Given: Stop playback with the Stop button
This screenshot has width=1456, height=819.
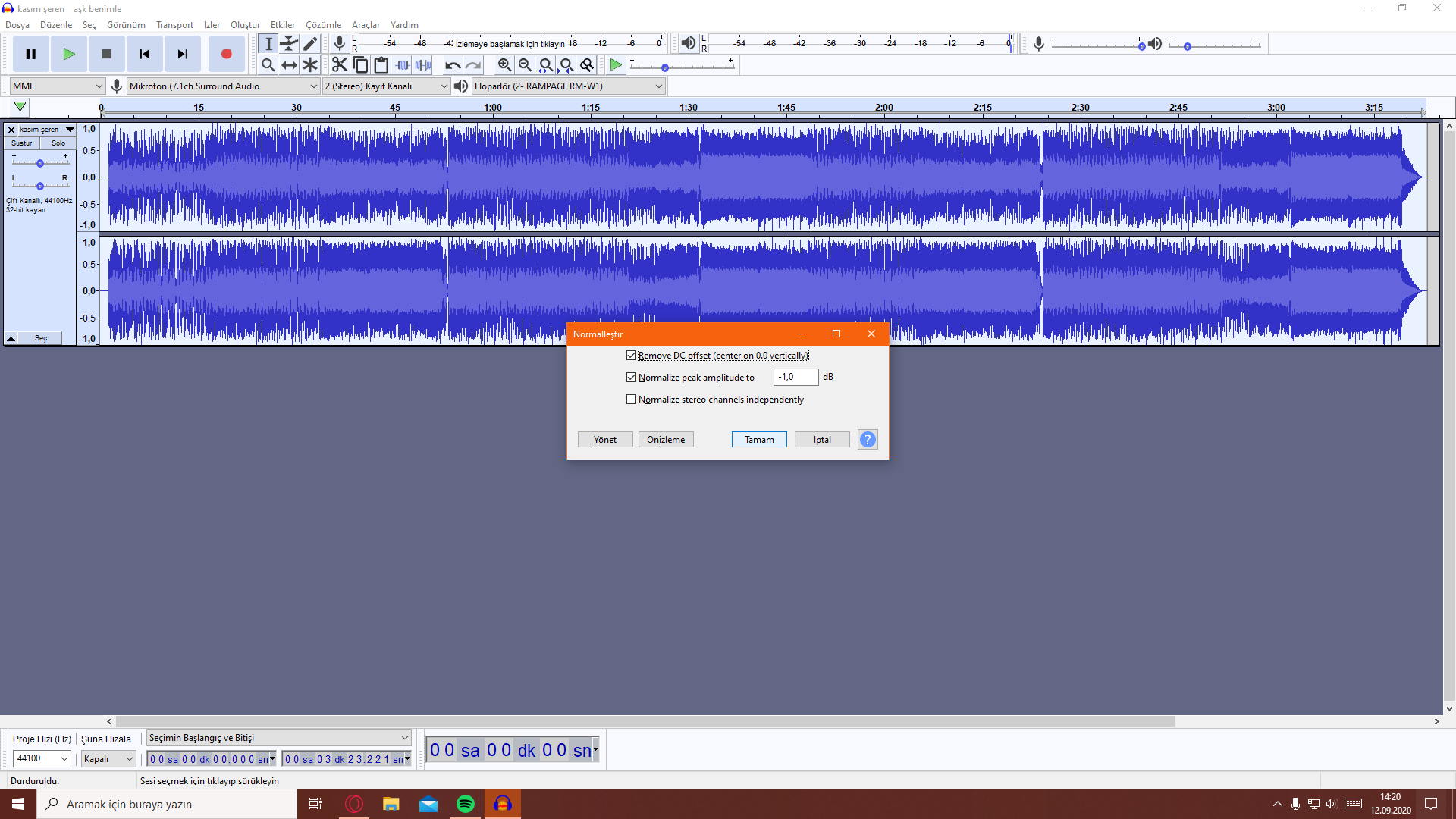Looking at the screenshot, I should pos(107,54).
